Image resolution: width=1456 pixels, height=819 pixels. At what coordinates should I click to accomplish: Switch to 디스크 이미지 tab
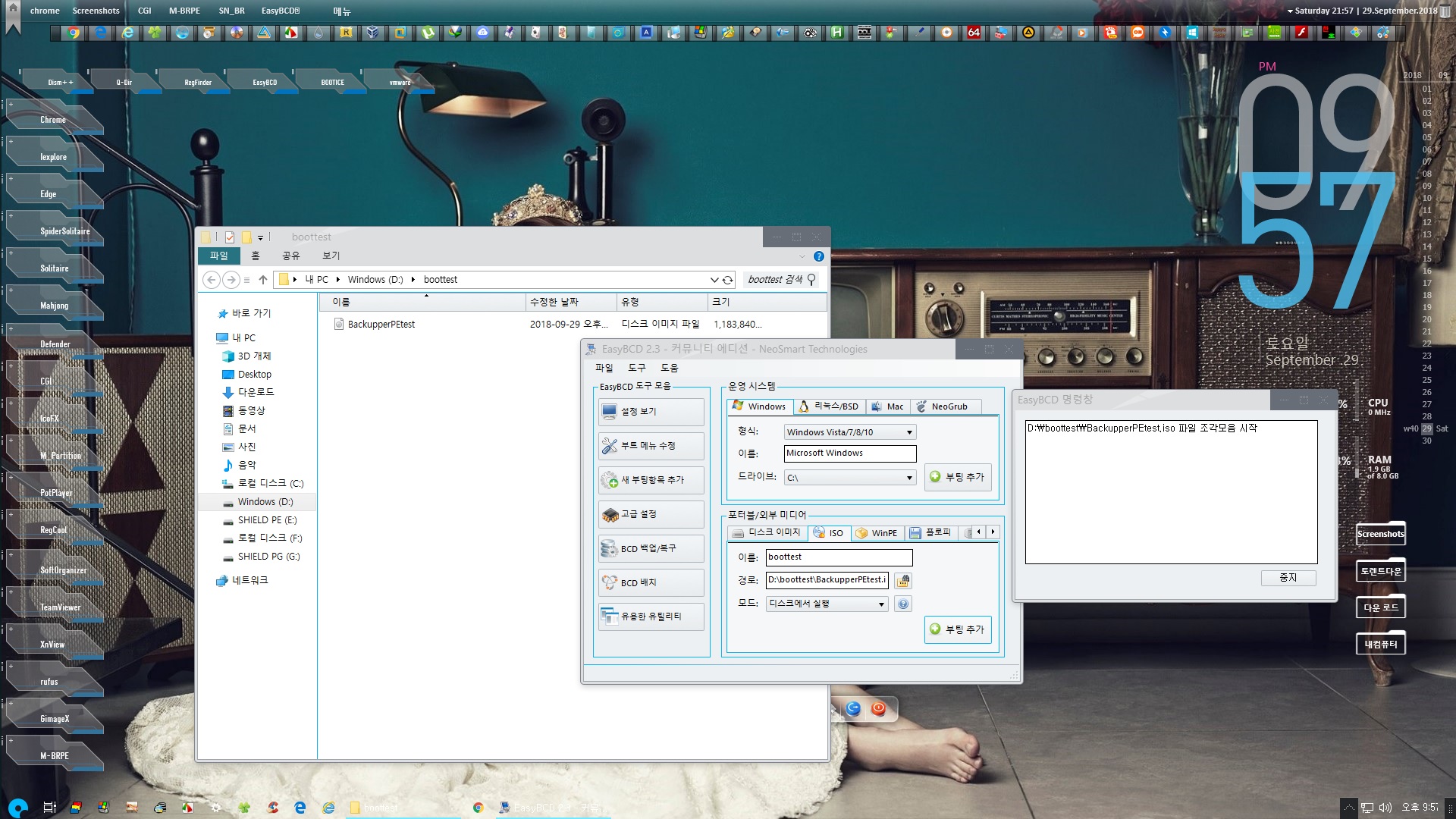click(767, 532)
